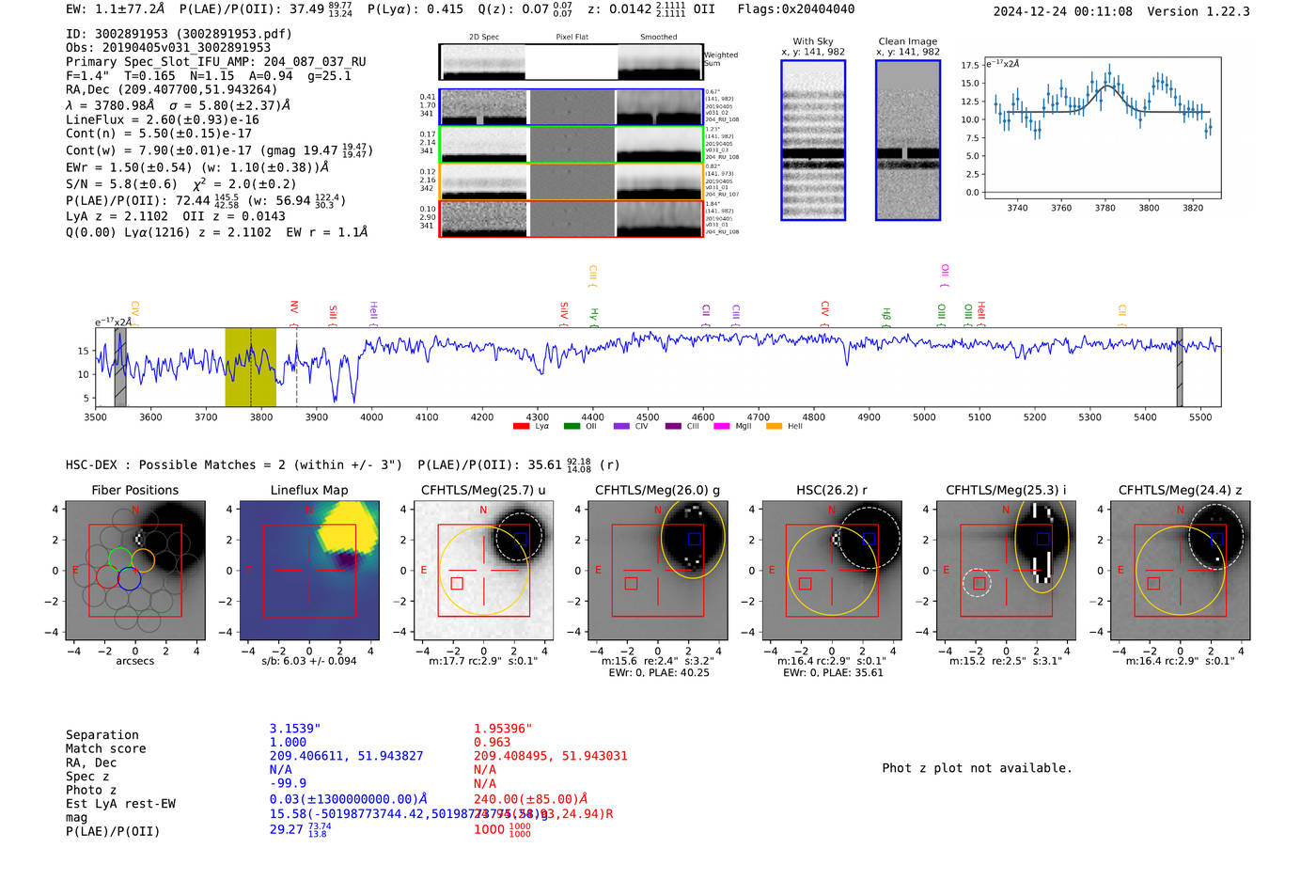This screenshot has height=896, width=1316.
Task: Click the LineFlux = 2.60 value line
Action: tap(163, 119)
